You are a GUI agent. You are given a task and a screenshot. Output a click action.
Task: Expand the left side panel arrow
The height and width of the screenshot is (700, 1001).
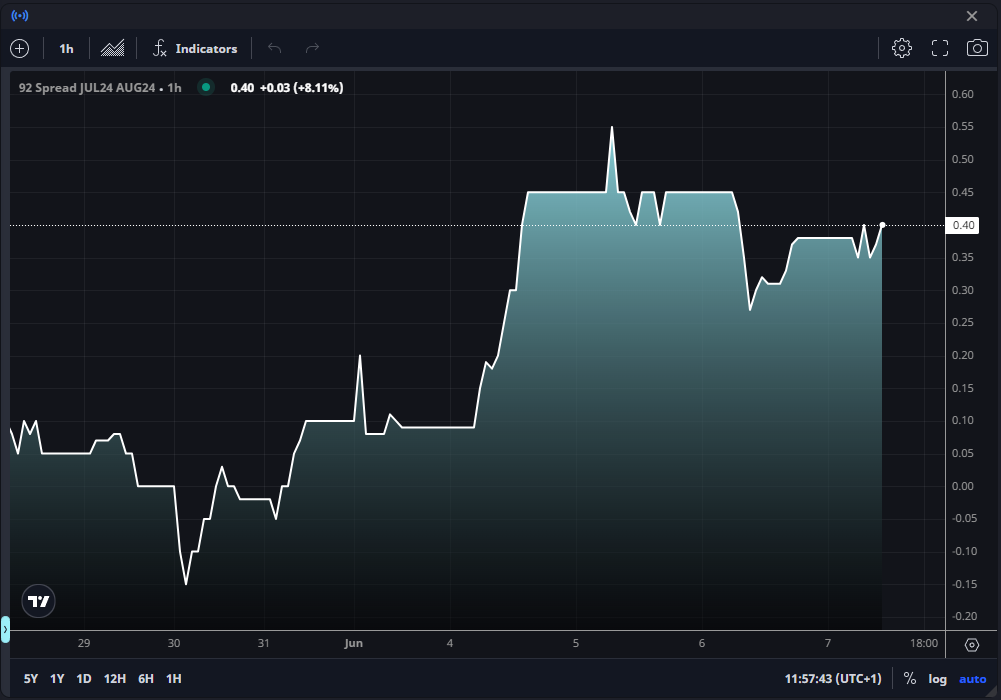pos(4,629)
